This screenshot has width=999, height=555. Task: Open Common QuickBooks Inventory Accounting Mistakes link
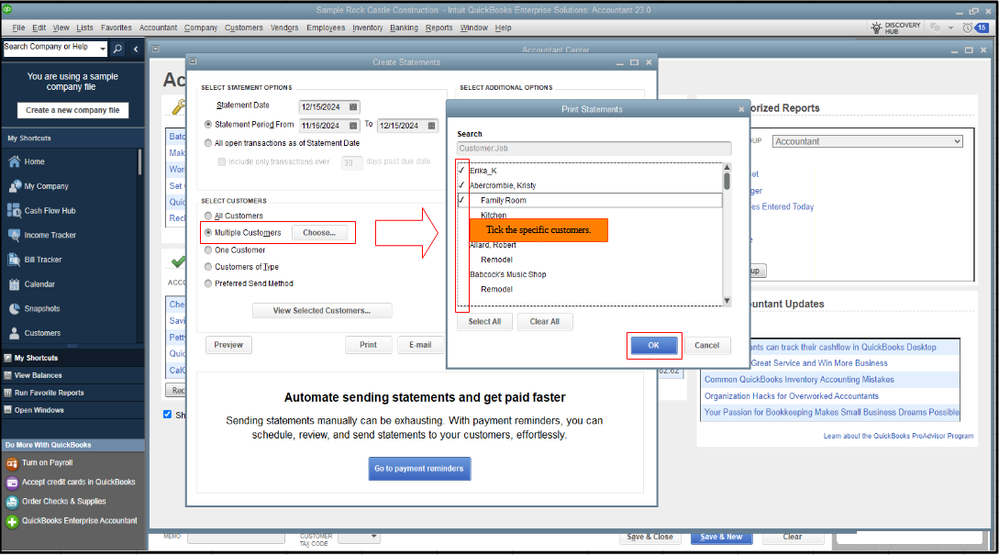pyautogui.click(x=799, y=379)
